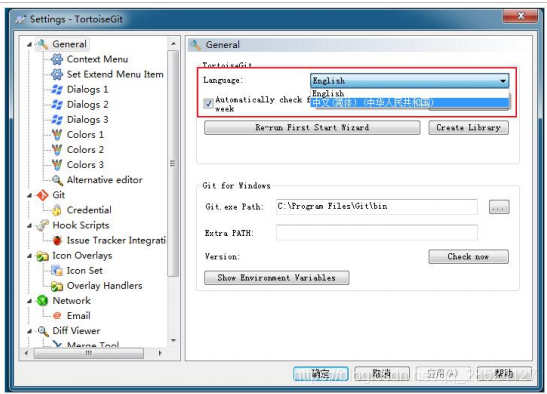Select Colors 3 in the tree
The image size is (547, 394).
(85, 165)
